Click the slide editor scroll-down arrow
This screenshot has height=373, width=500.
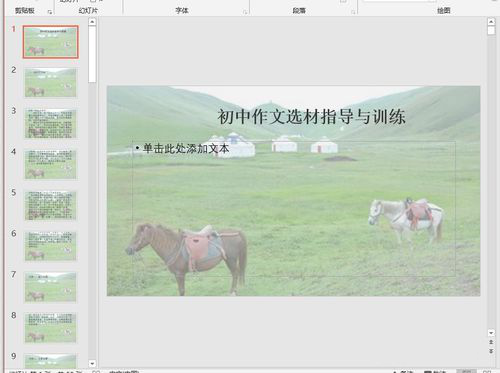(x=491, y=333)
